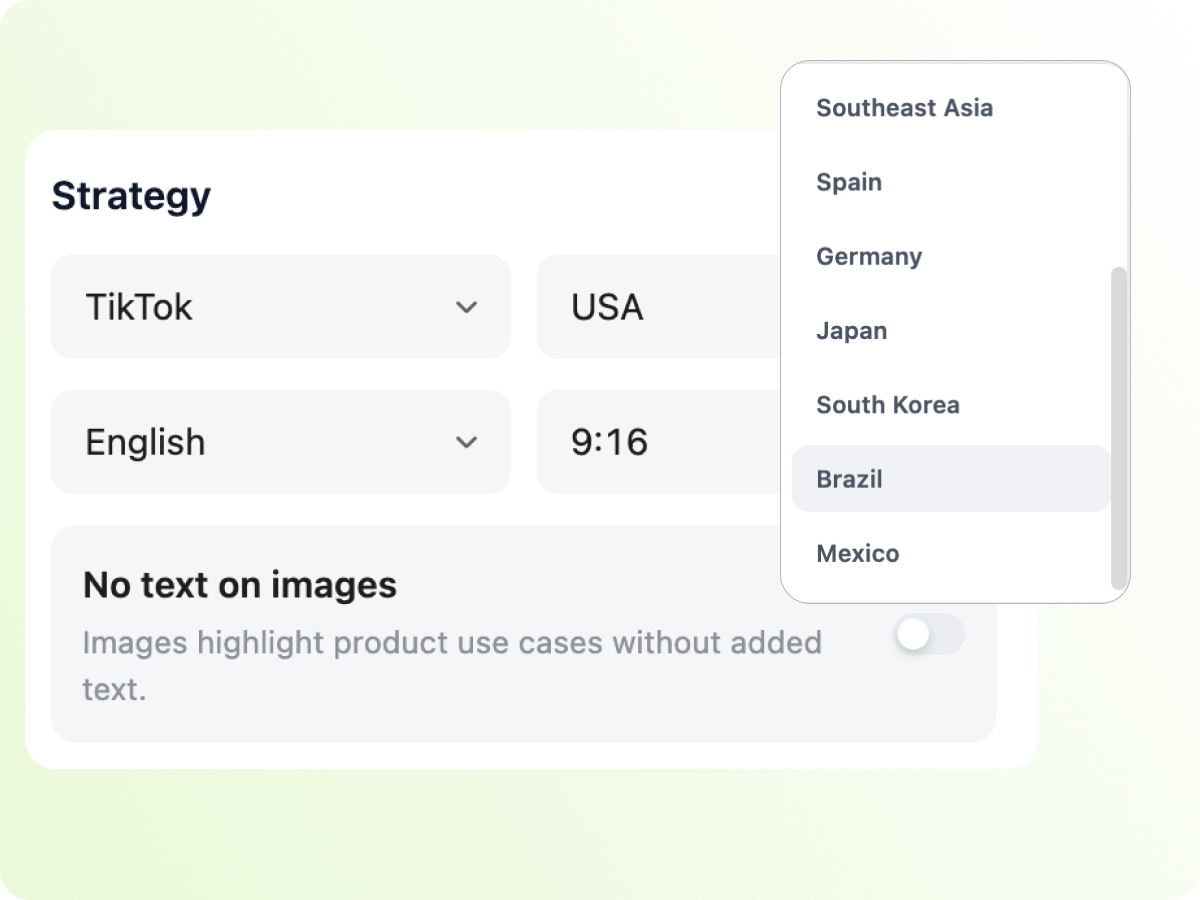Select South Korea option
Image resolution: width=1200 pixels, height=900 pixels.
(x=951, y=405)
